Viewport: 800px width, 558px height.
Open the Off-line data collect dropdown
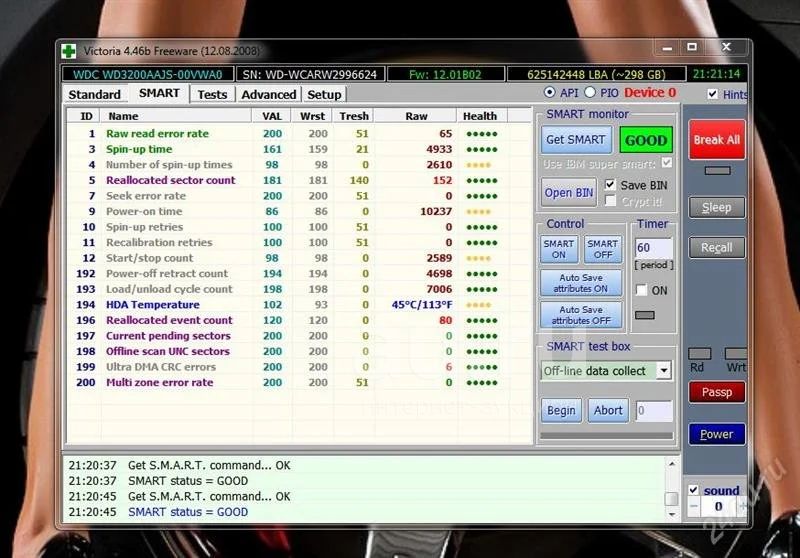(x=663, y=370)
